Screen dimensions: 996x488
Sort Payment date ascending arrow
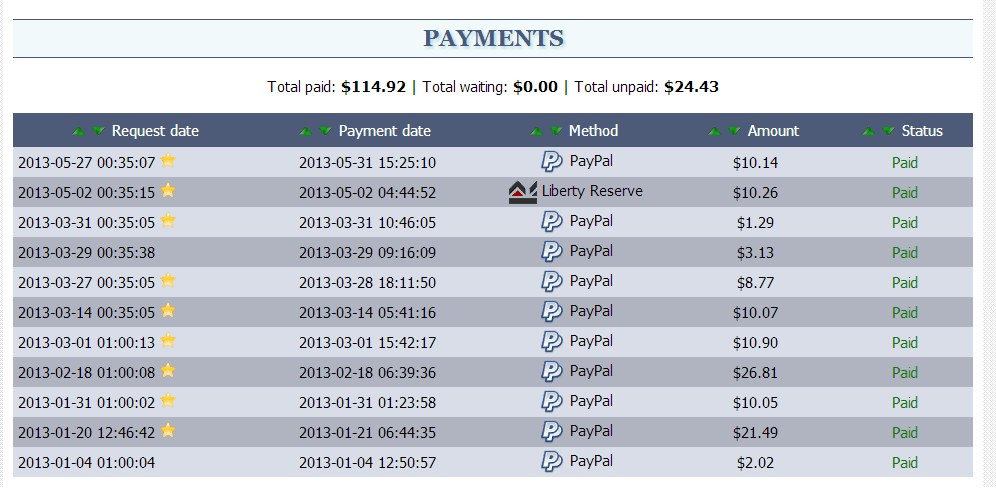(306, 131)
